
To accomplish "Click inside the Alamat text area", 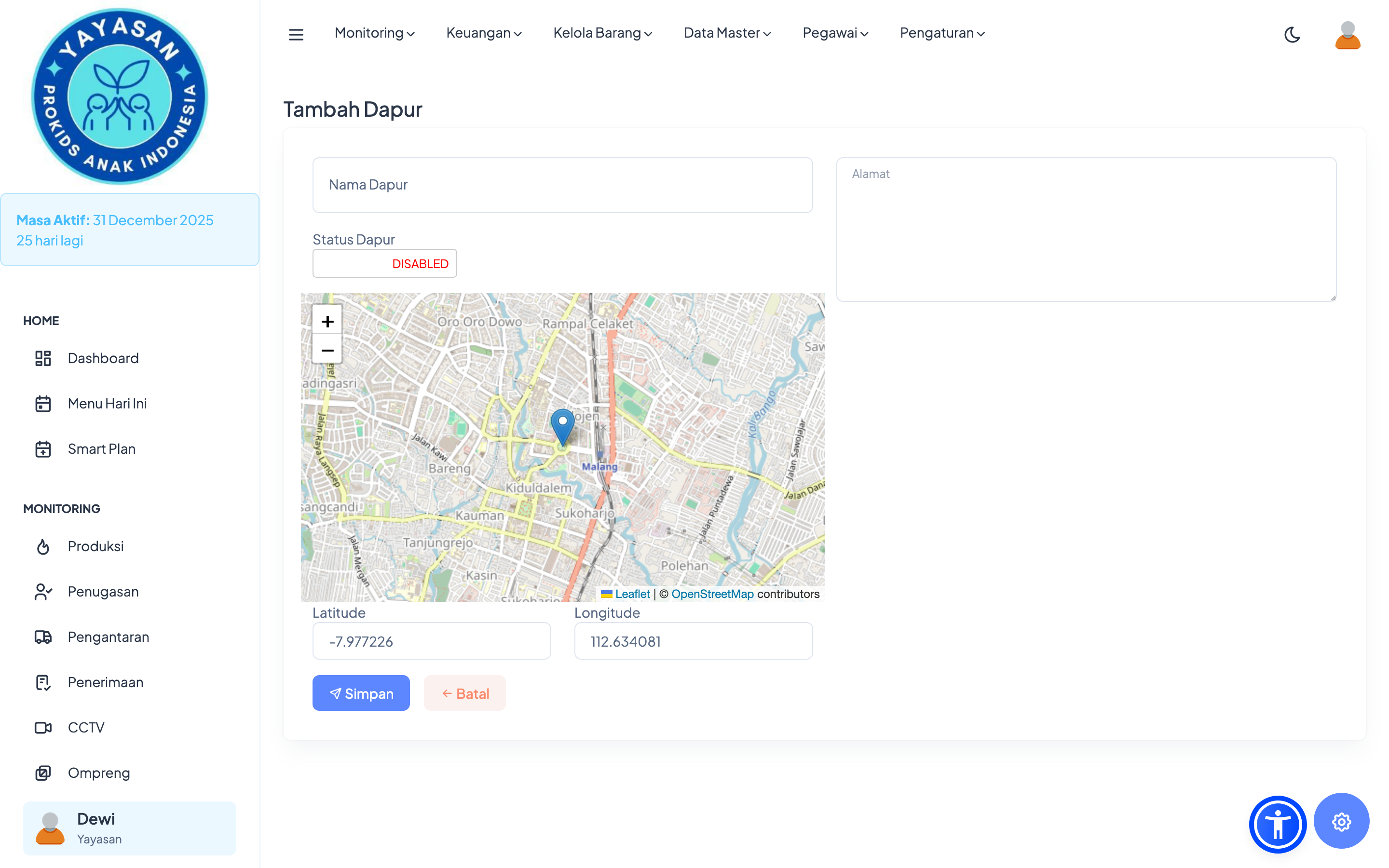I will [1085, 230].
